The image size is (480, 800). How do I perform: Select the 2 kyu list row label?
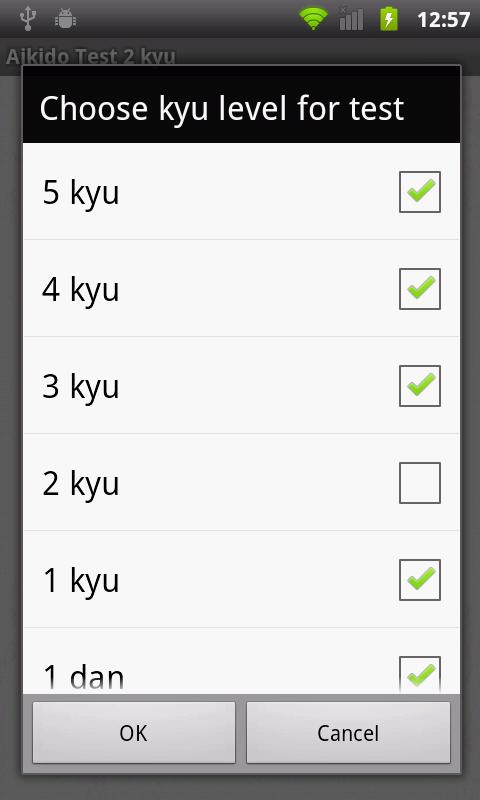click(x=81, y=485)
